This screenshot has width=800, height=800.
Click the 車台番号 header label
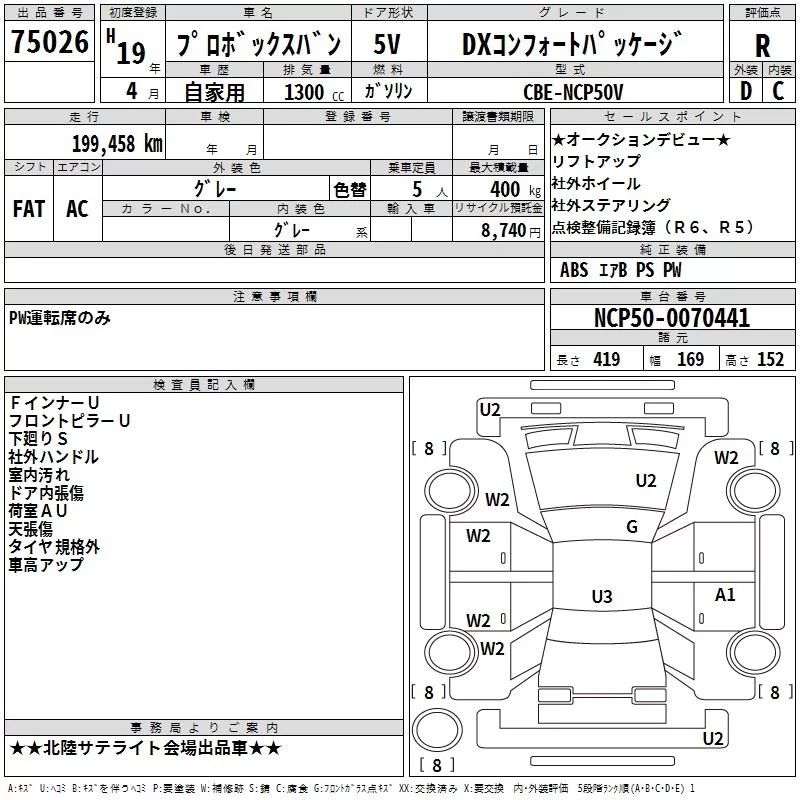[x=673, y=296]
